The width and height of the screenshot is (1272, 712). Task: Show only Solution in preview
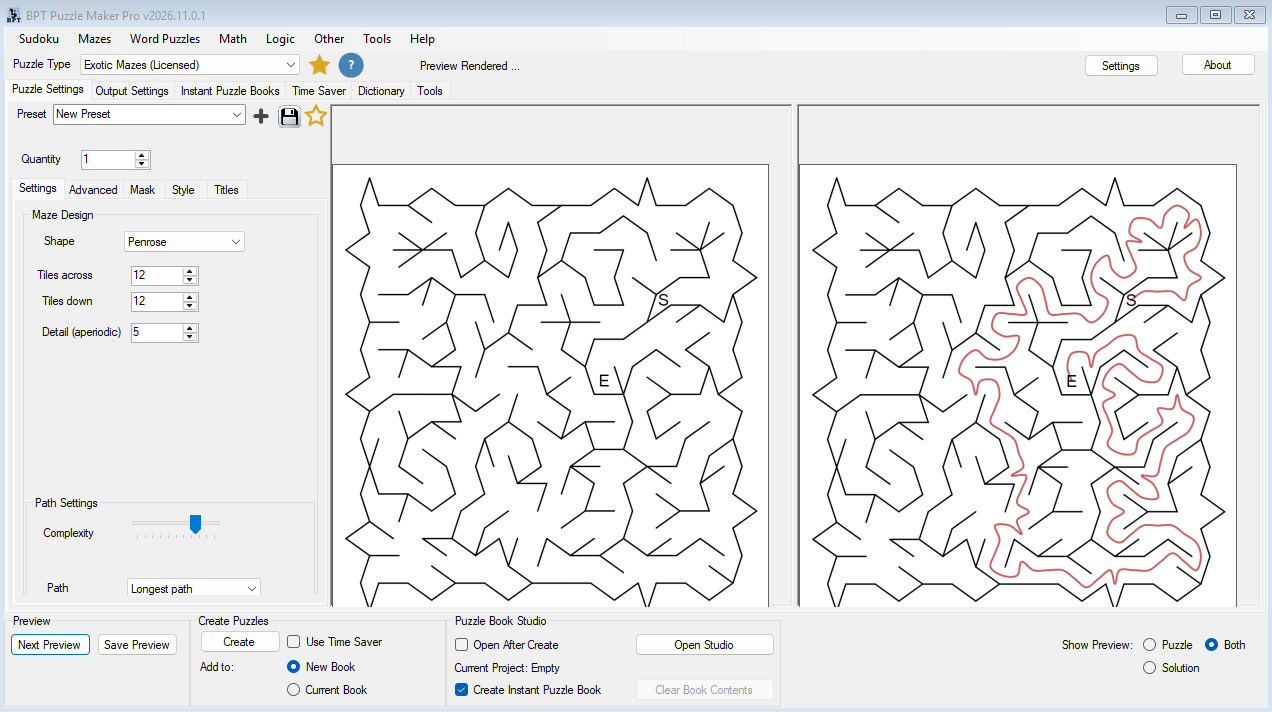1149,668
